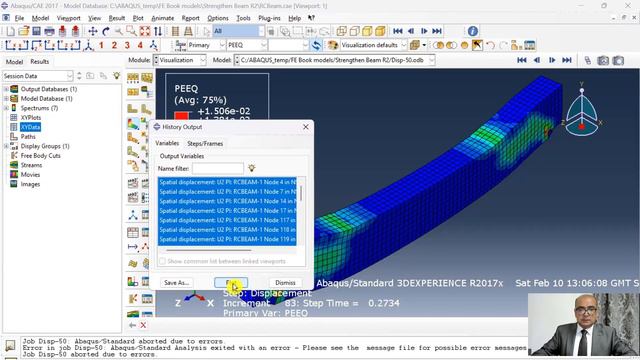Expand Output Databases (1) tree node
This screenshot has width=640, height=360.
pos(6,89)
